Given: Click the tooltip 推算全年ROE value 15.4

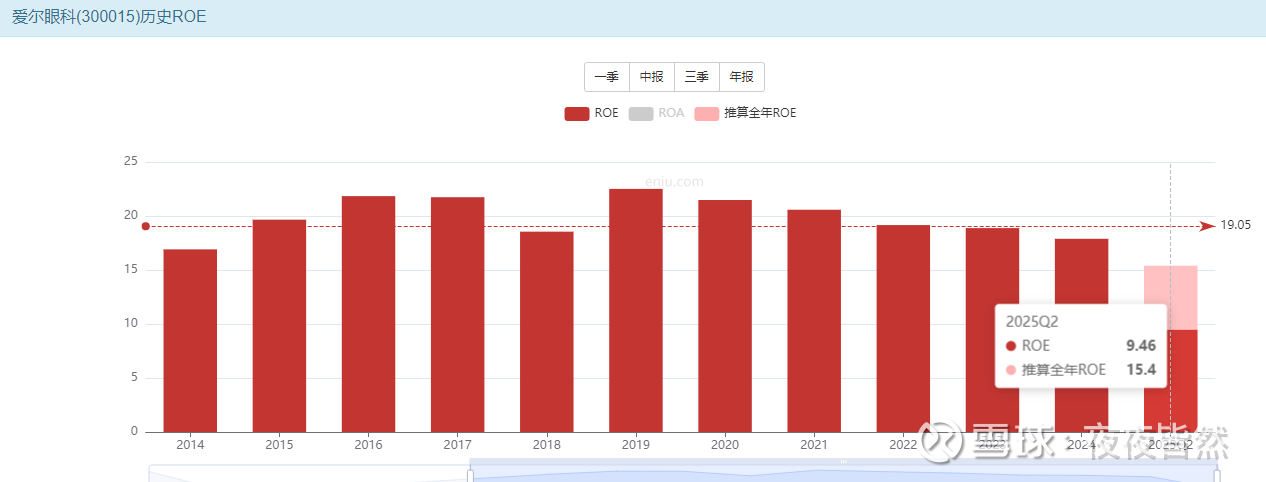Looking at the screenshot, I should [1141, 369].
